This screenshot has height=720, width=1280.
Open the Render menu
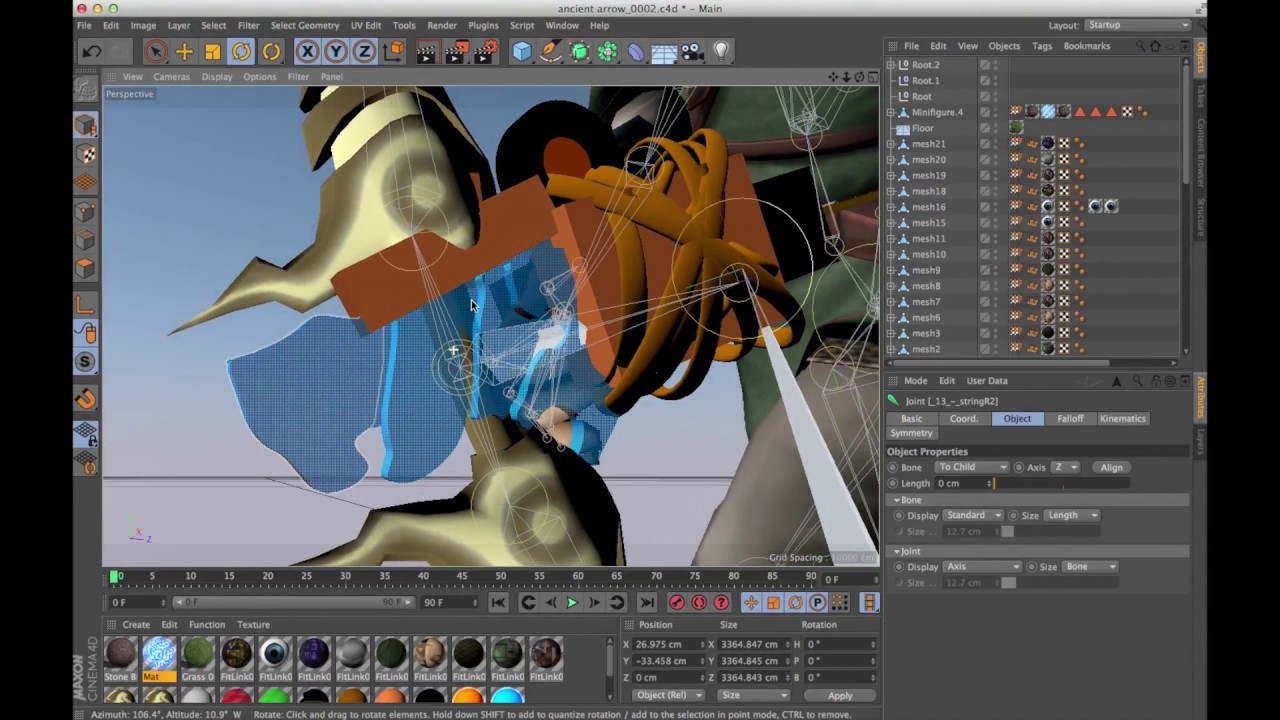coord(442,25)
